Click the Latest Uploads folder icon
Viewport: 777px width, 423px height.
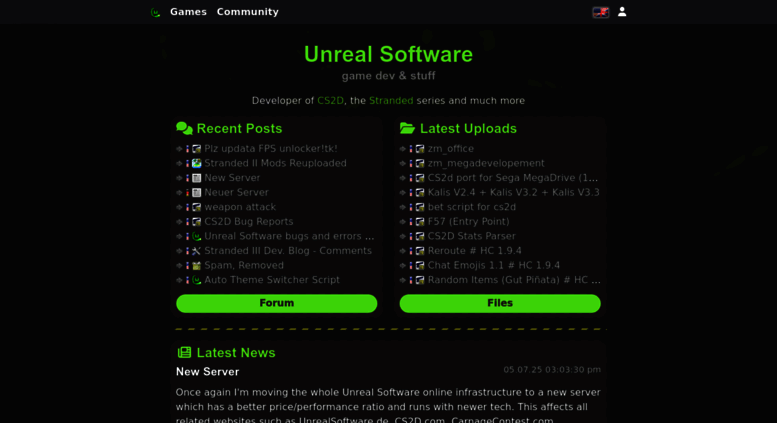407,128
